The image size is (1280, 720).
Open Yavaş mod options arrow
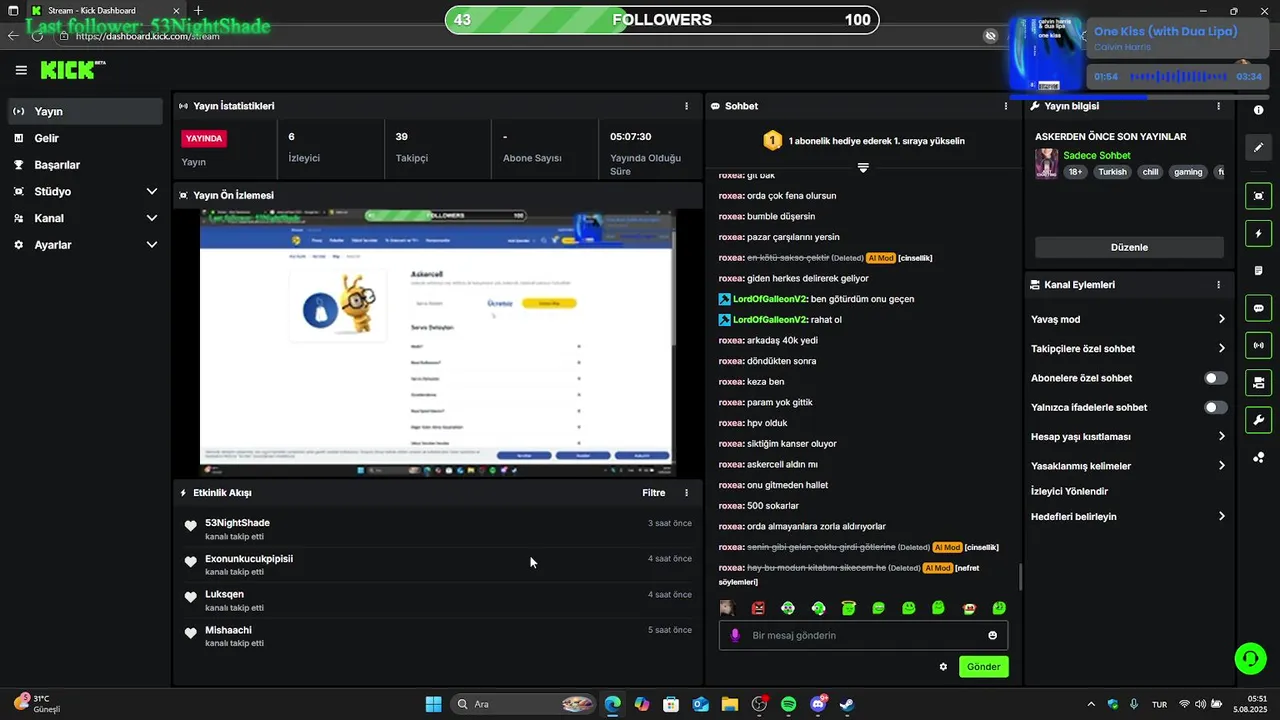[1221, 319]
